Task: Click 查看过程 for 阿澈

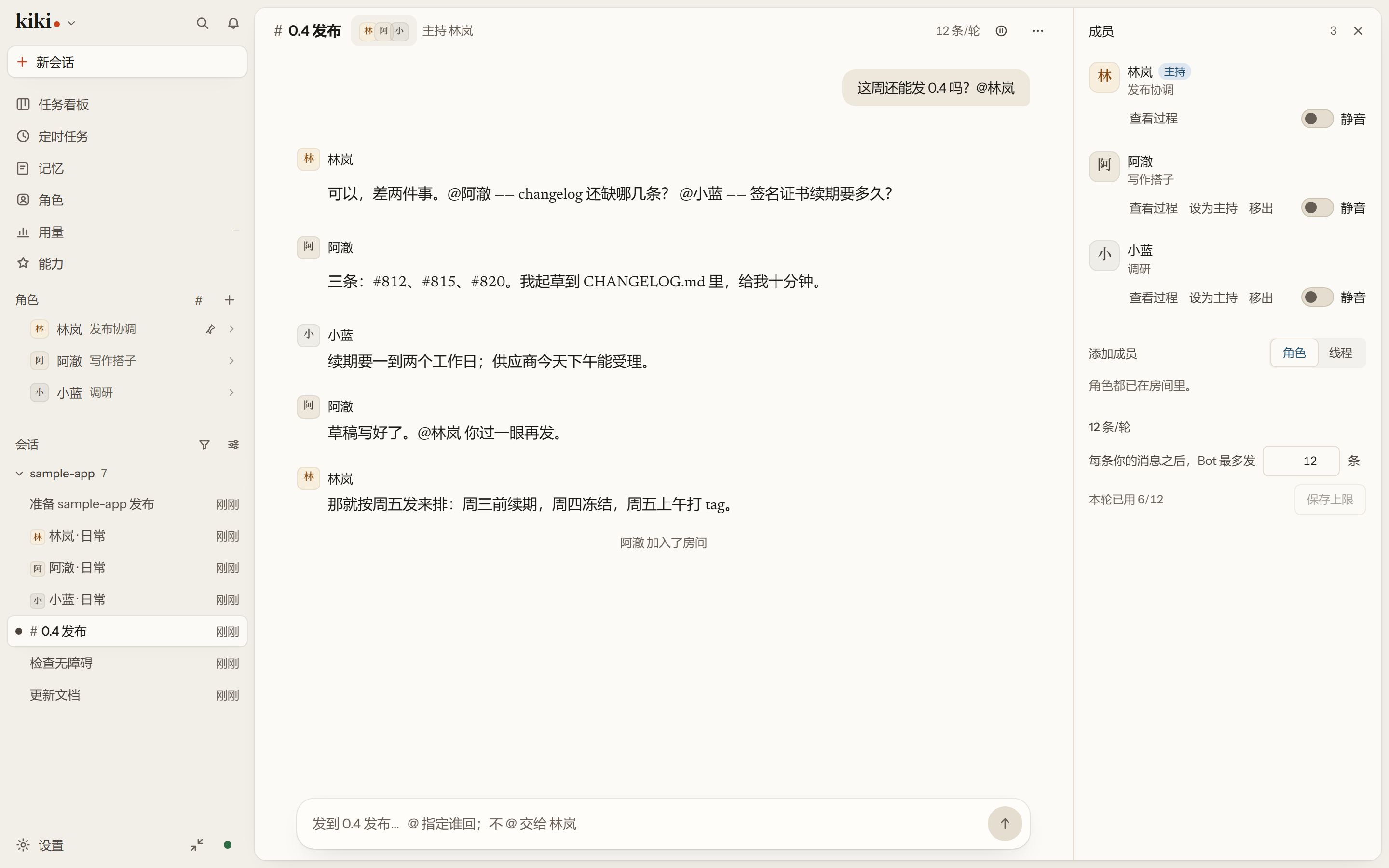Action: (1153, 208)
